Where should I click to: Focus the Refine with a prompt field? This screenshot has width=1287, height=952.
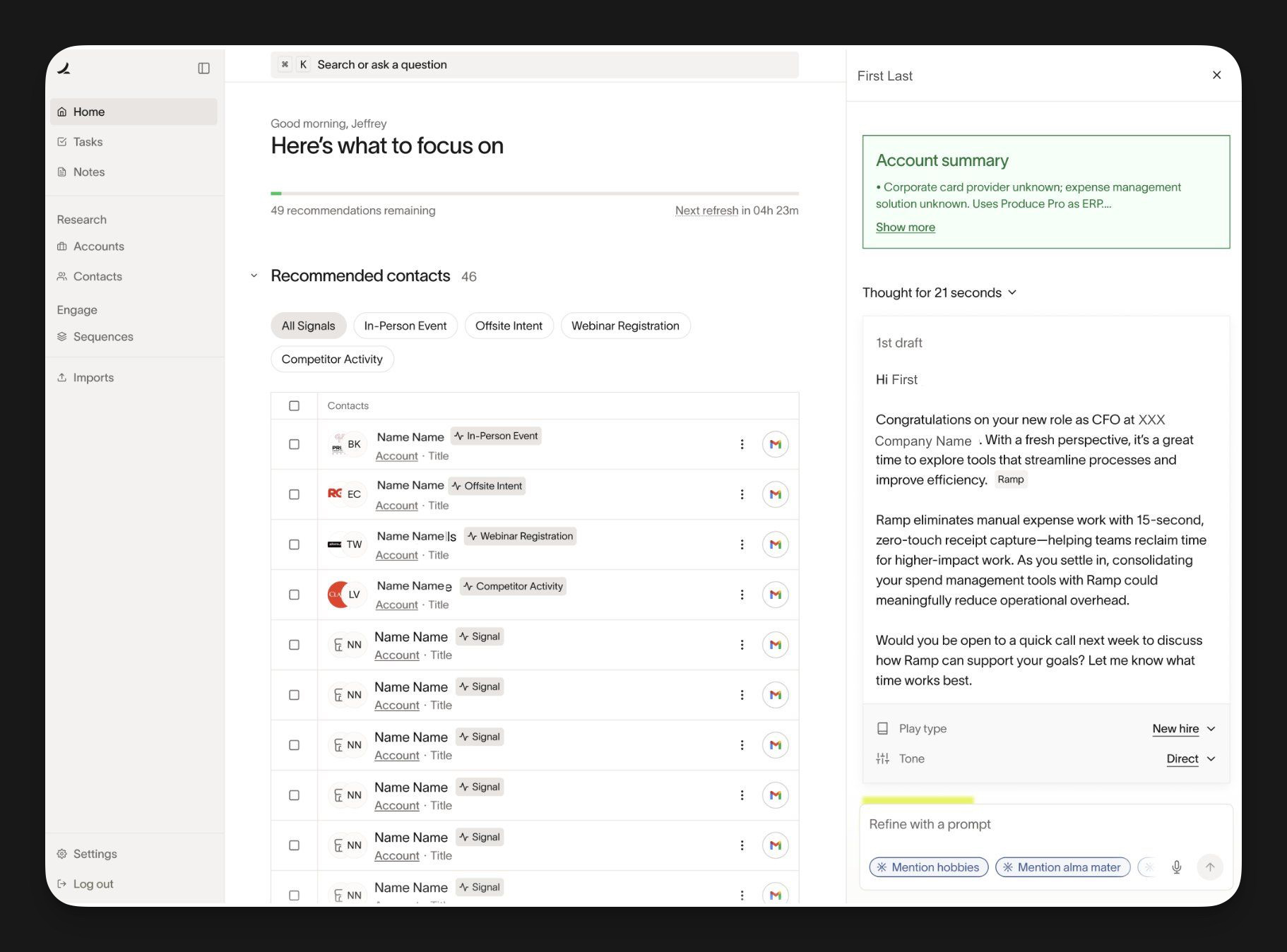[x=1045, y=824]
